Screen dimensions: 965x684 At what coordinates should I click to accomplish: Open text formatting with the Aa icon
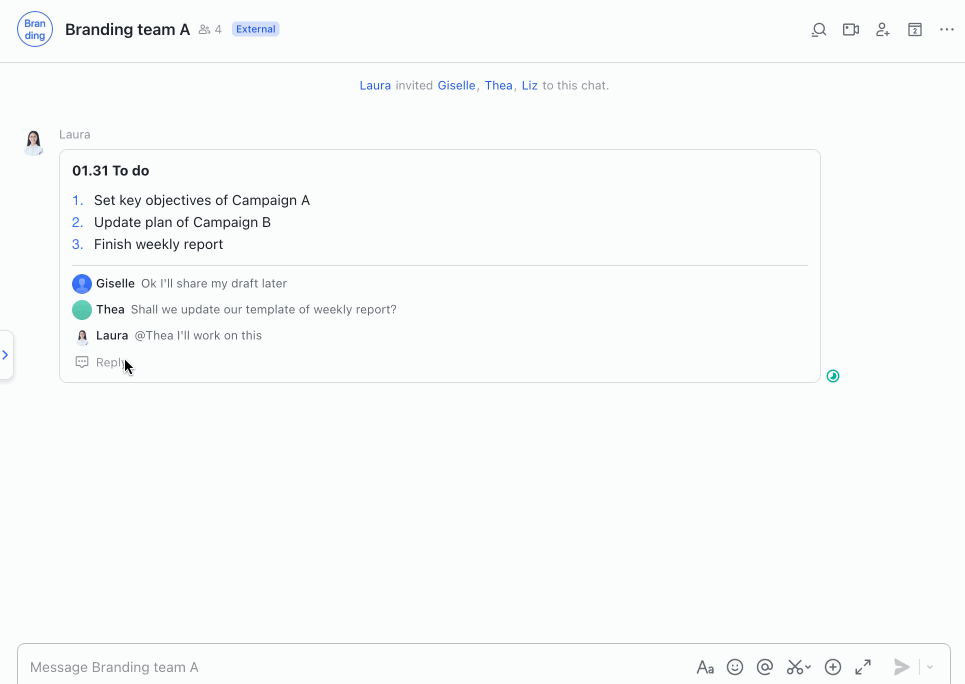tap(705, 666)
